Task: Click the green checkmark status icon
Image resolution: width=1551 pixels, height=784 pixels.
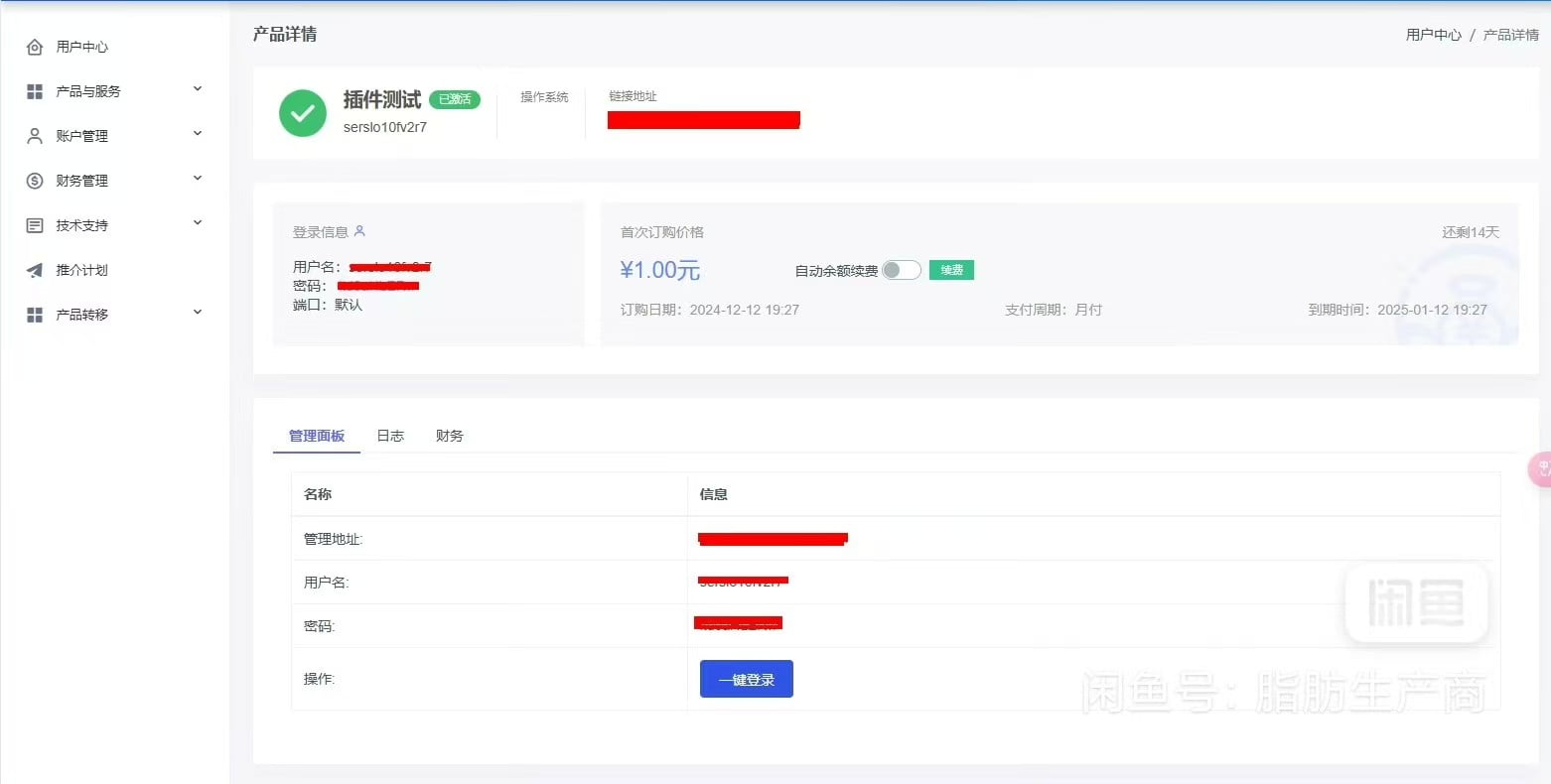Action: (x=303, y=113)
